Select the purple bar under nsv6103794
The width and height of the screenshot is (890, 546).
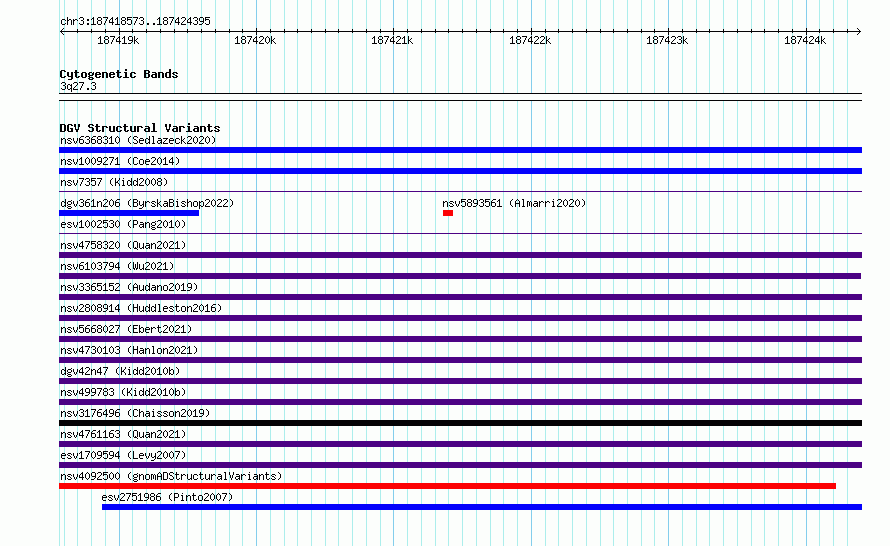click(460, 276)
